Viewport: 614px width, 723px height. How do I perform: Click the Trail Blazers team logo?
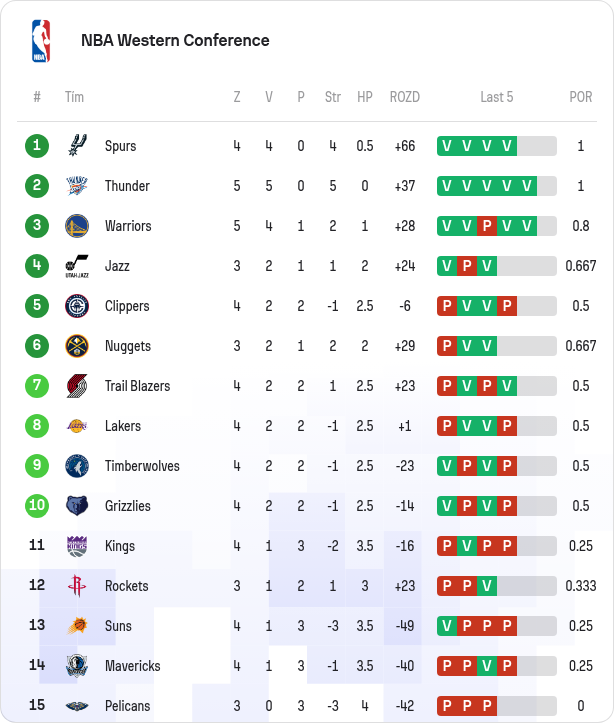pos(77,386)
